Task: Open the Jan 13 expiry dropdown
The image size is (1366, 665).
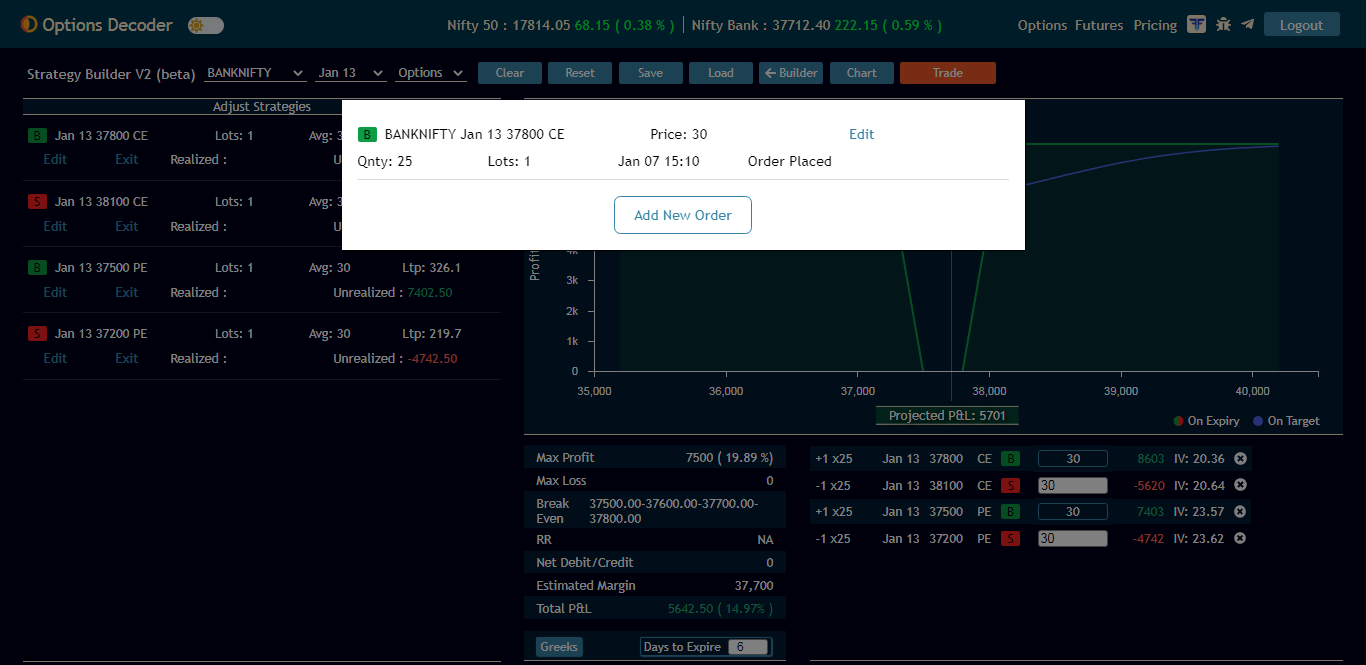Action: 350,73
